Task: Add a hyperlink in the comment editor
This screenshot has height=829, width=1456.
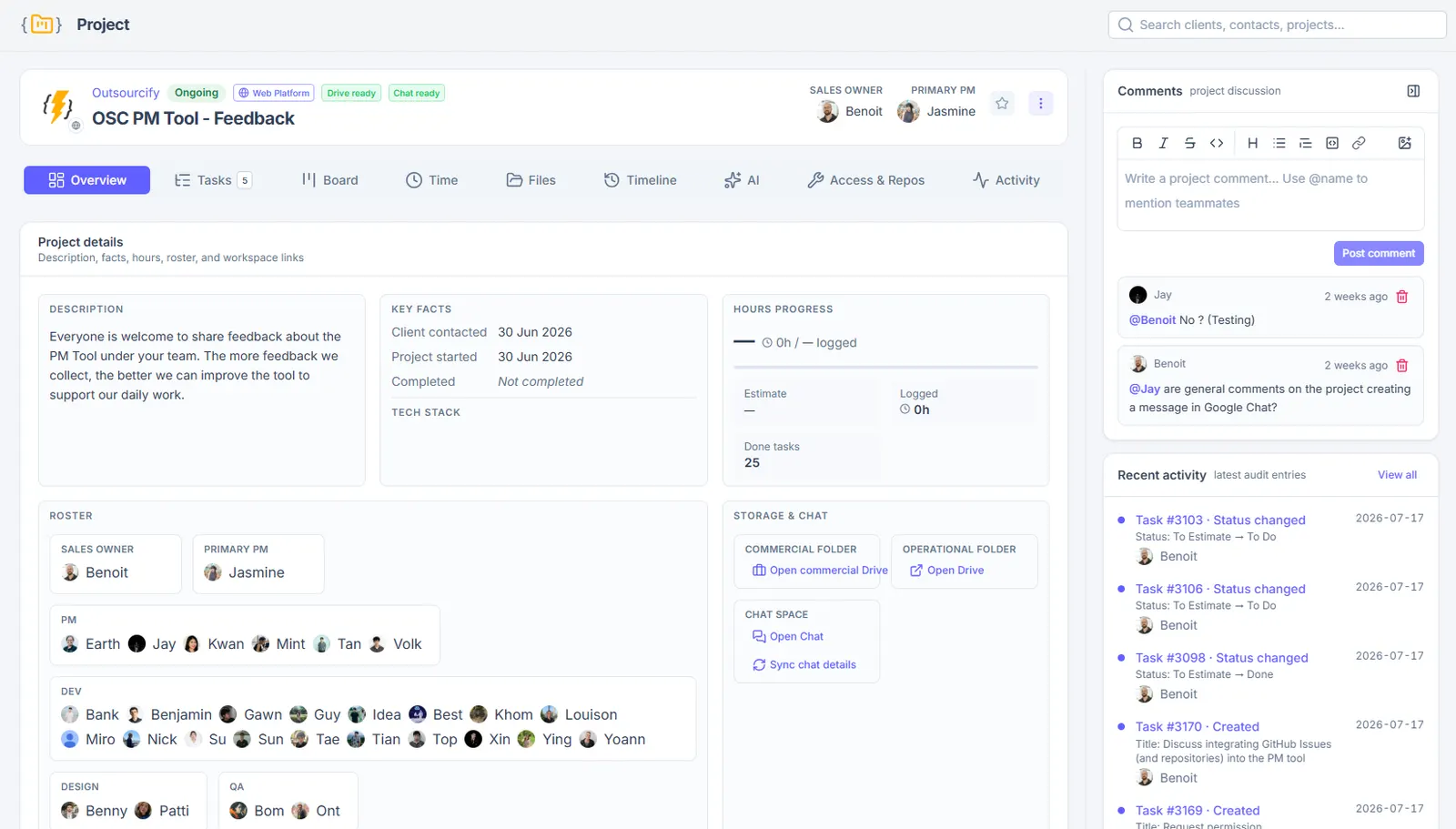Action: coord(1359,143)
